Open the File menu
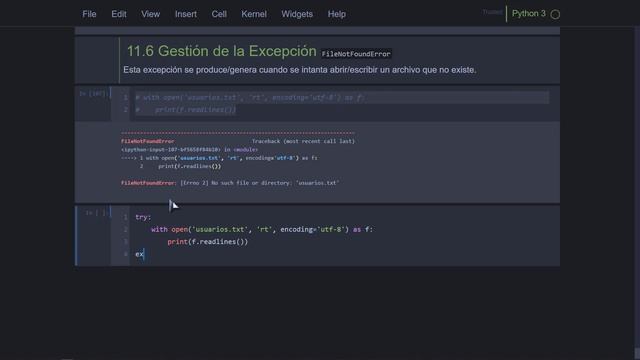The height and width of the screenshot is (360, 640). (x=89, y=14)
